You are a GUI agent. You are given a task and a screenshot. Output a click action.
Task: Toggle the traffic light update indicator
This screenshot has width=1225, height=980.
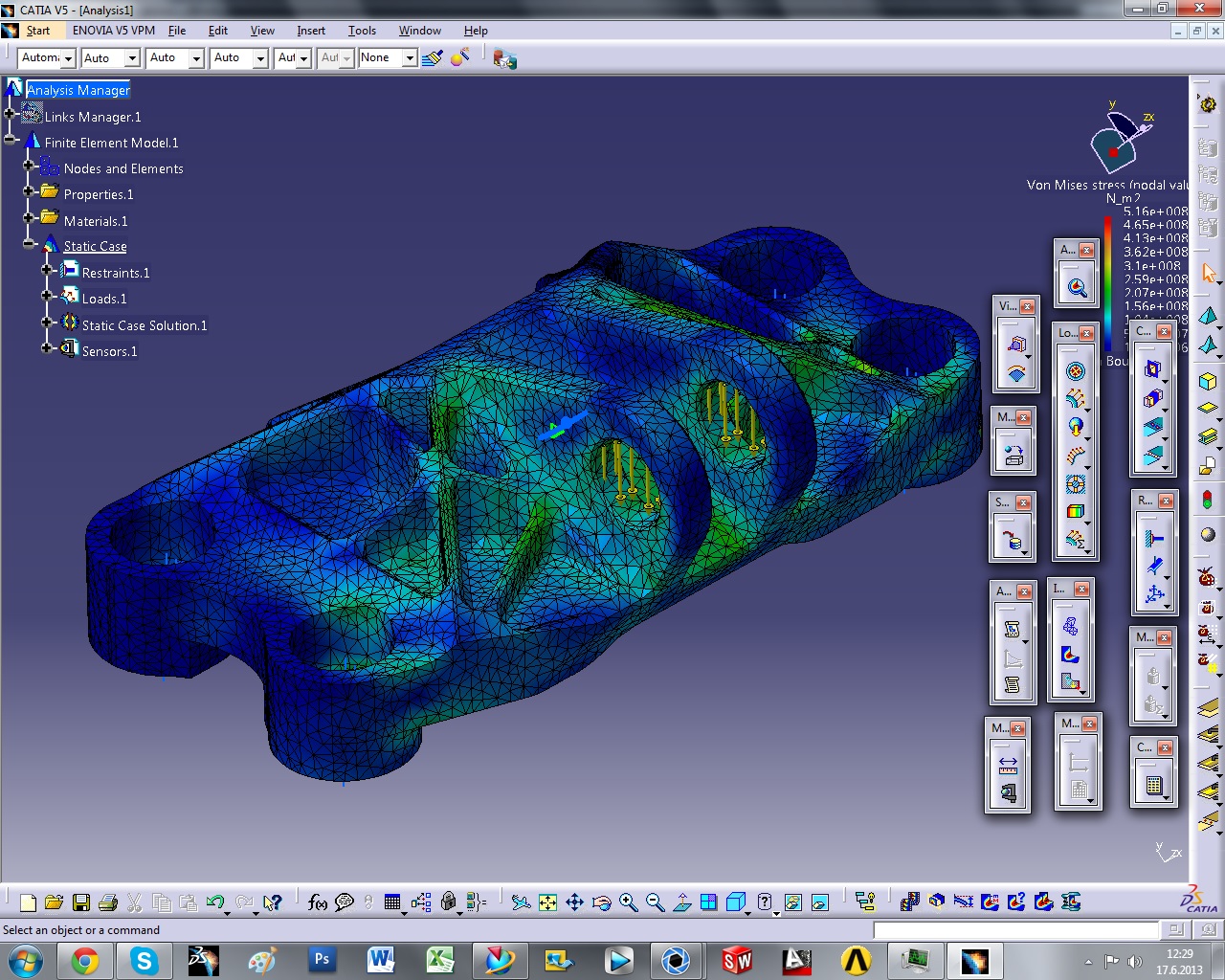click(x=1208, y=499)
